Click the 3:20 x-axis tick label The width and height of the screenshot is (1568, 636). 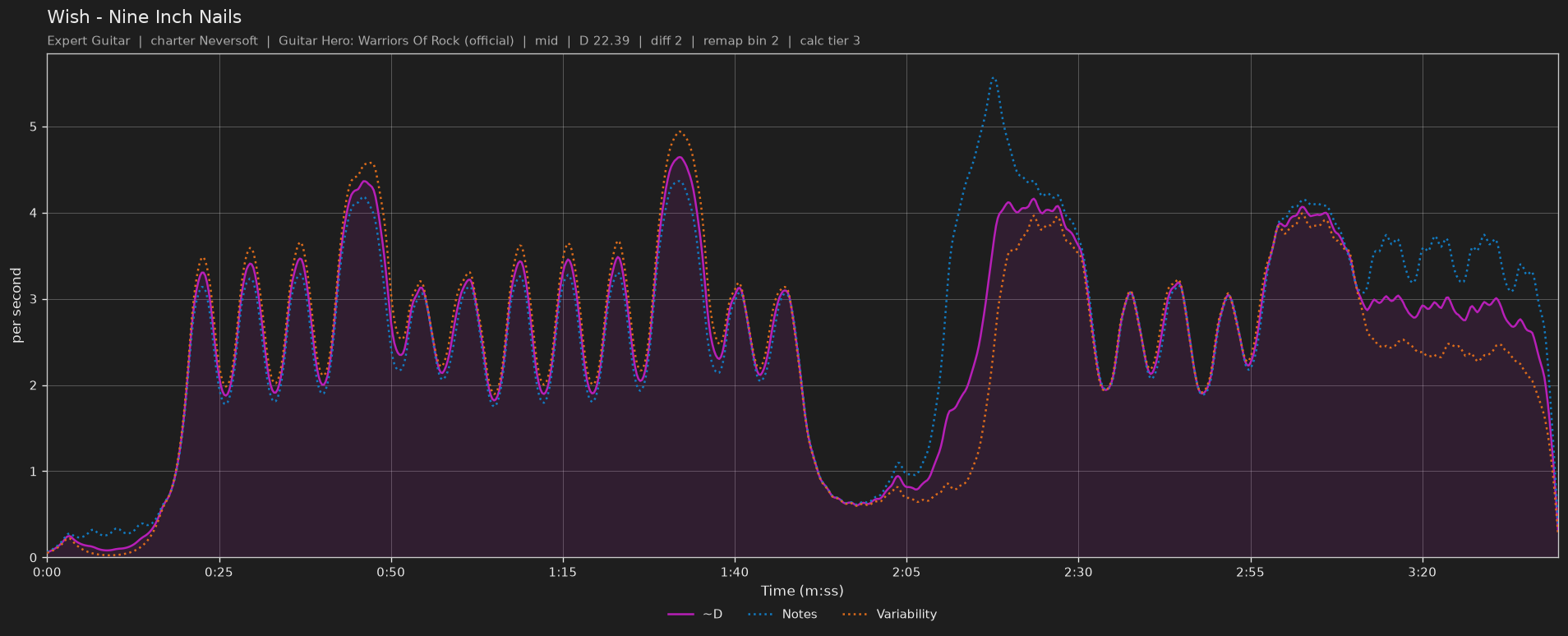click(1422, 572)
